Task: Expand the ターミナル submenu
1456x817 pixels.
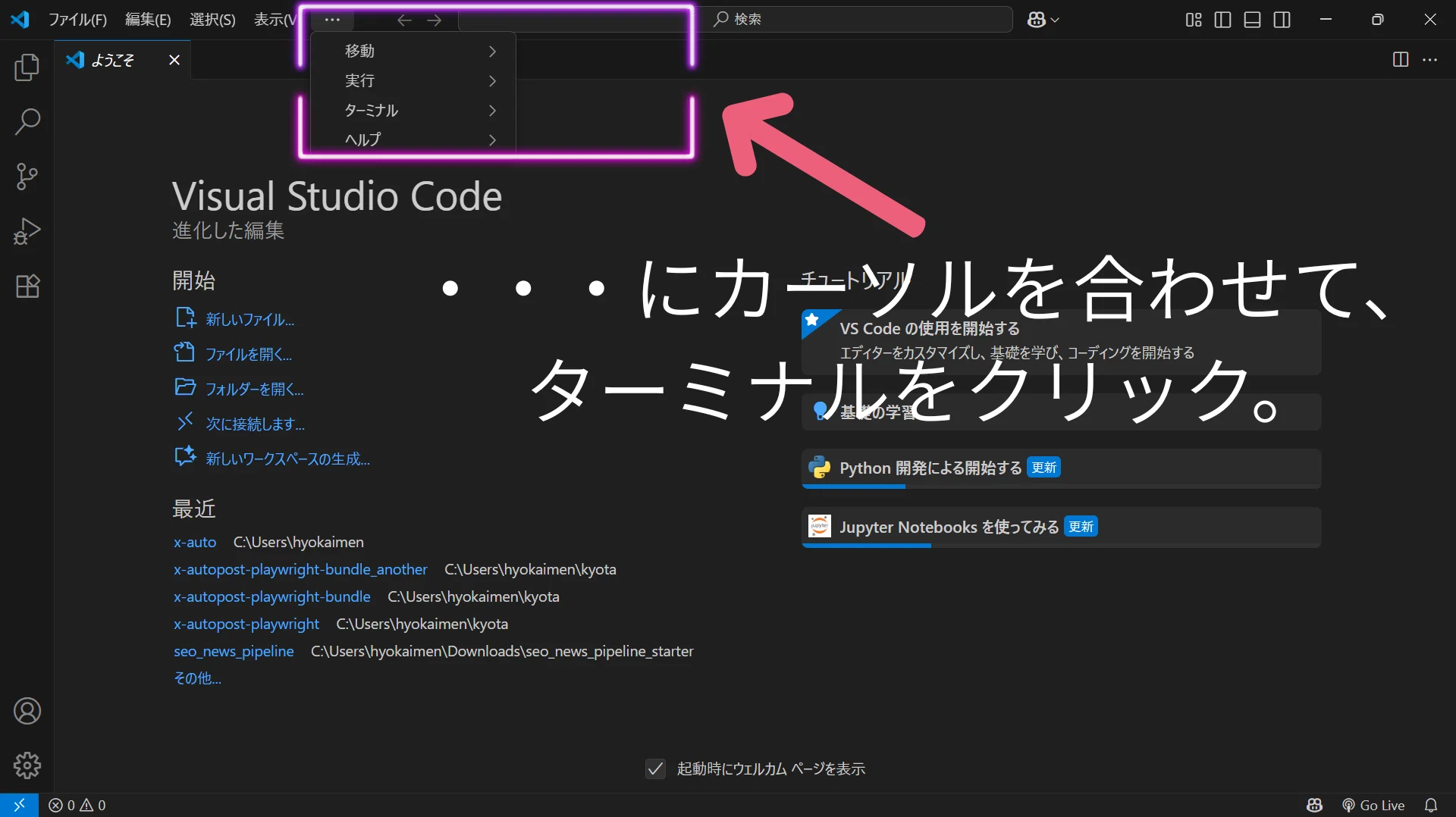Action: pyautogui.click(x=413, y=111)
